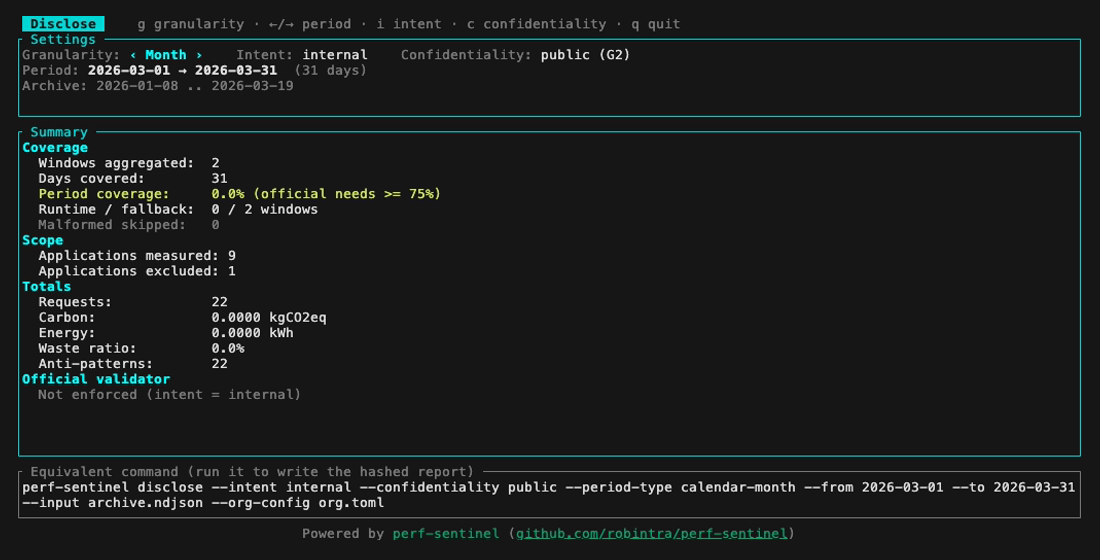Click the green perf-sentinel name in footer

446,533
